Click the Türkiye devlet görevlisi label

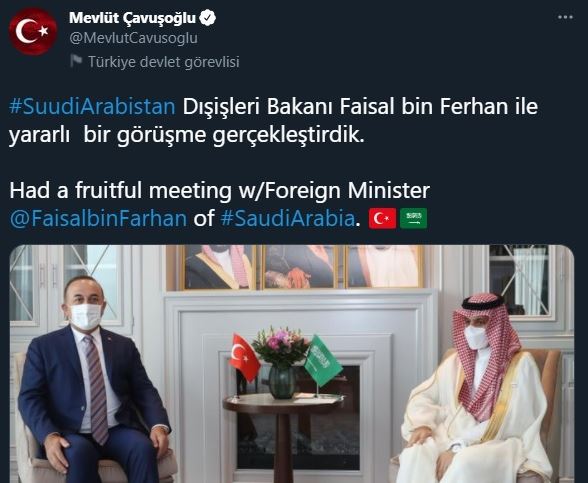tap(164, 62)
